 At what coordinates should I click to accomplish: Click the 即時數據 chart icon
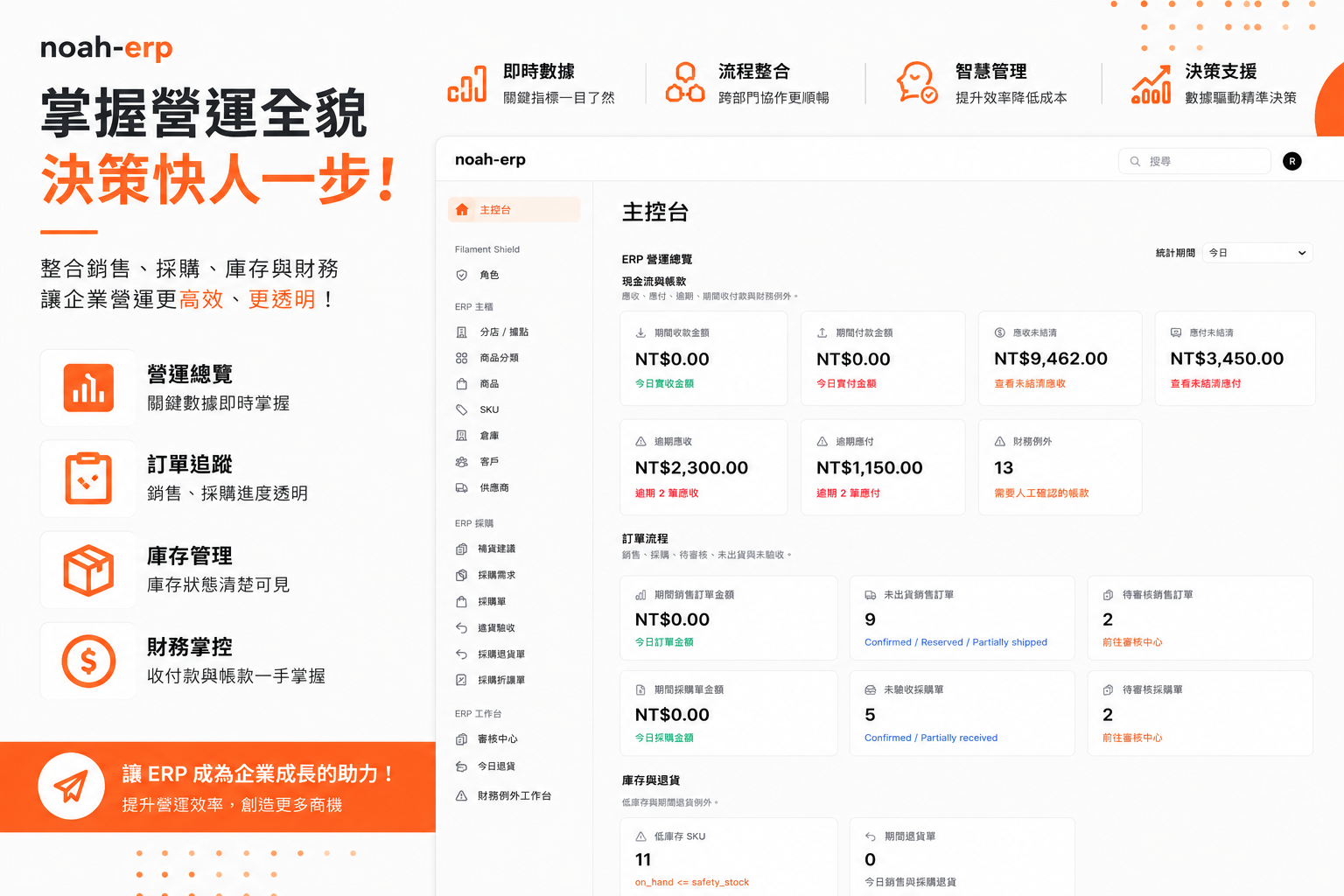pos(466,84)
